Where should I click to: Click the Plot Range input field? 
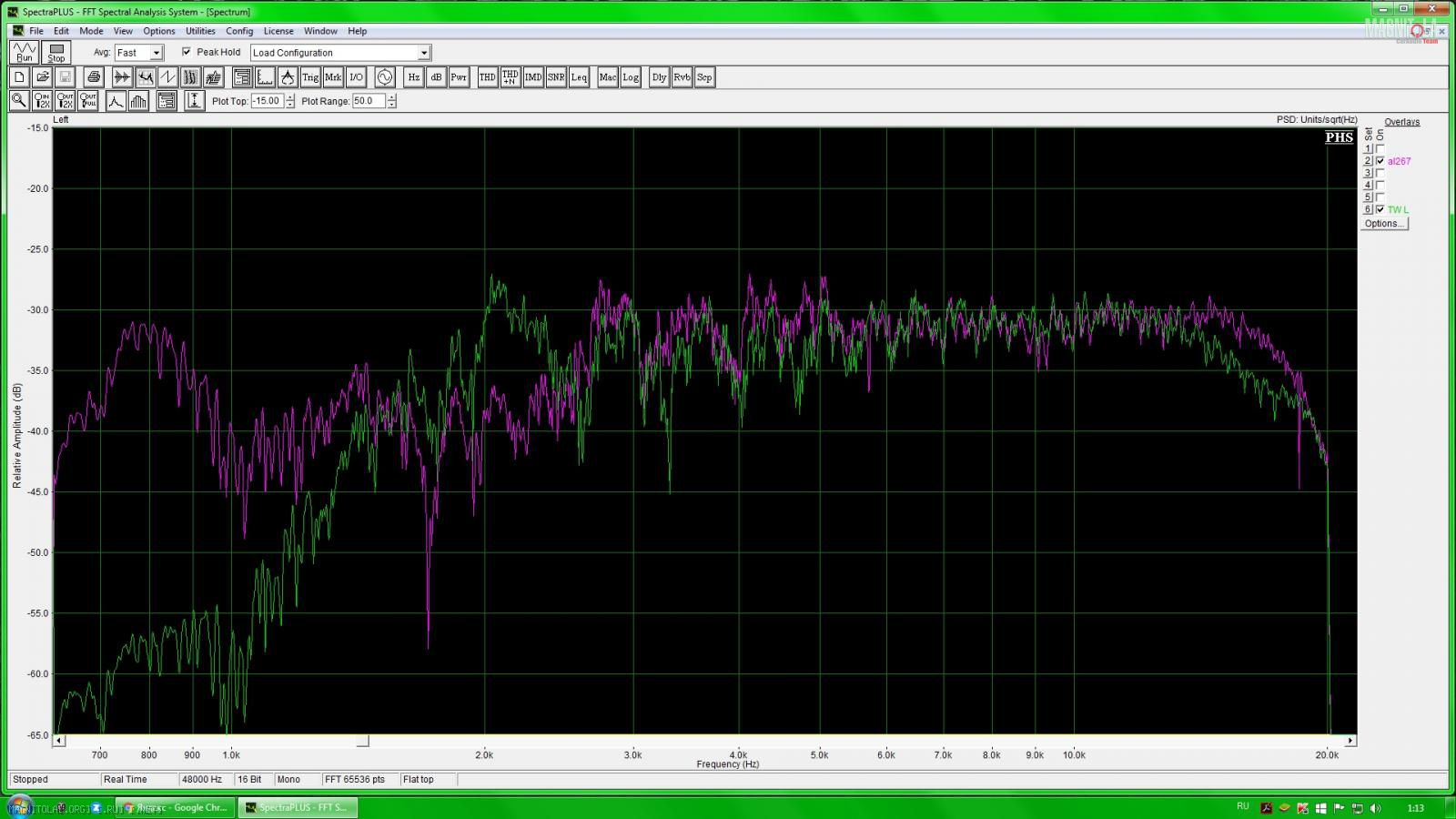[x=368, y=101]
